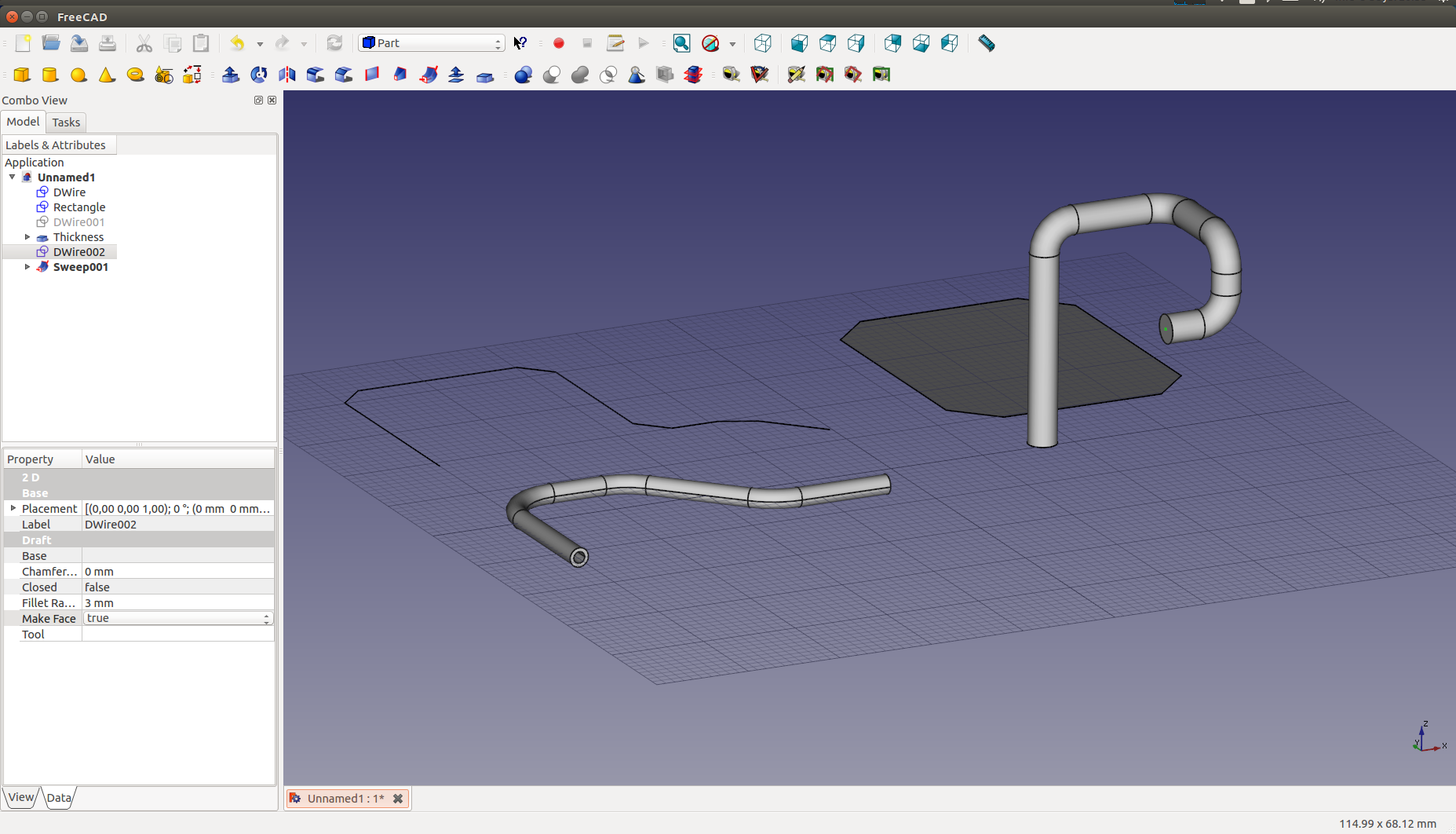This screenshot has width=1456, height=834.
Task: Start macro recording with red dot
Action: [559, 43]
